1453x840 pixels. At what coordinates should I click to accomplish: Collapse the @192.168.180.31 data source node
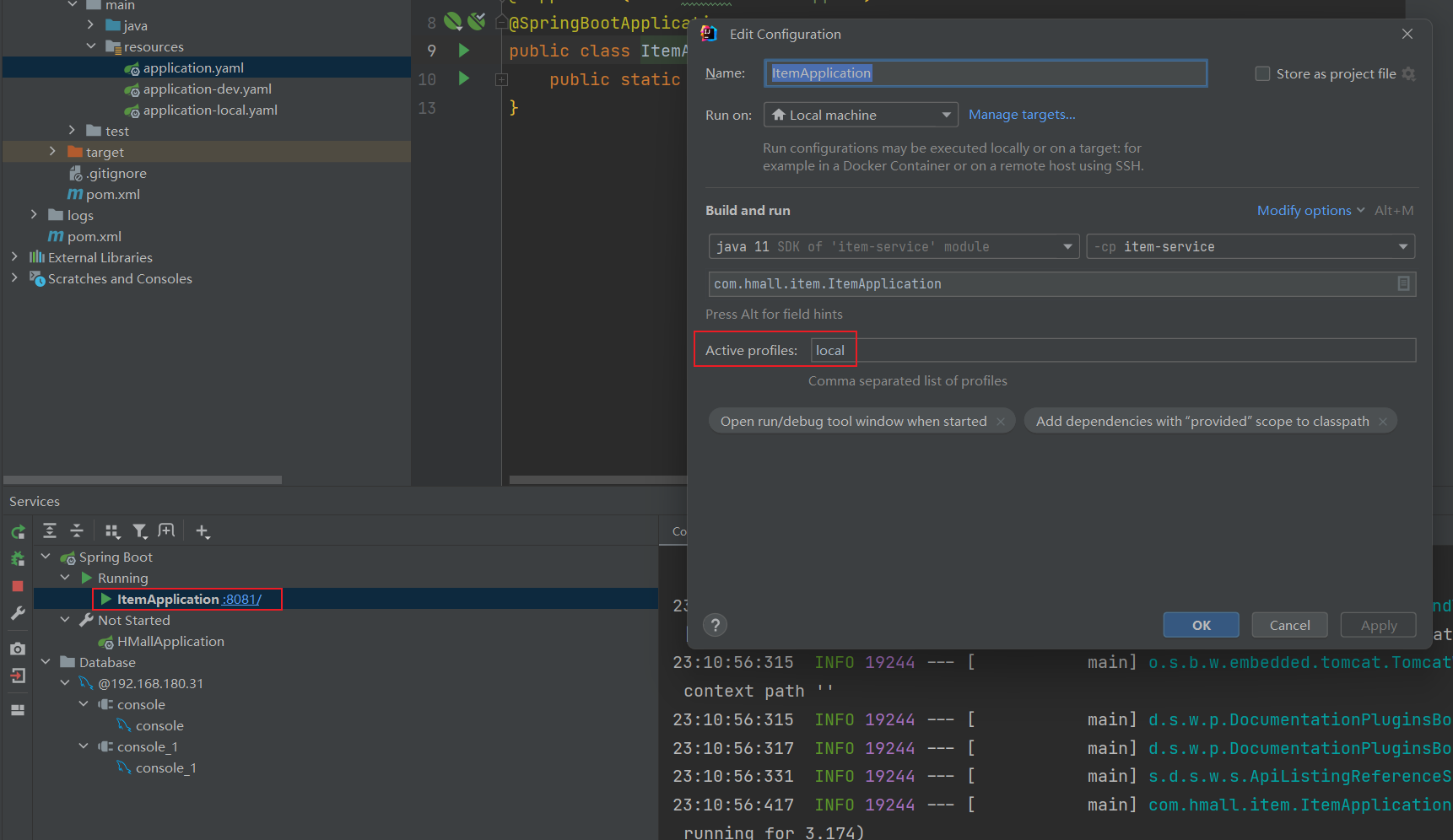pos(65,683)
